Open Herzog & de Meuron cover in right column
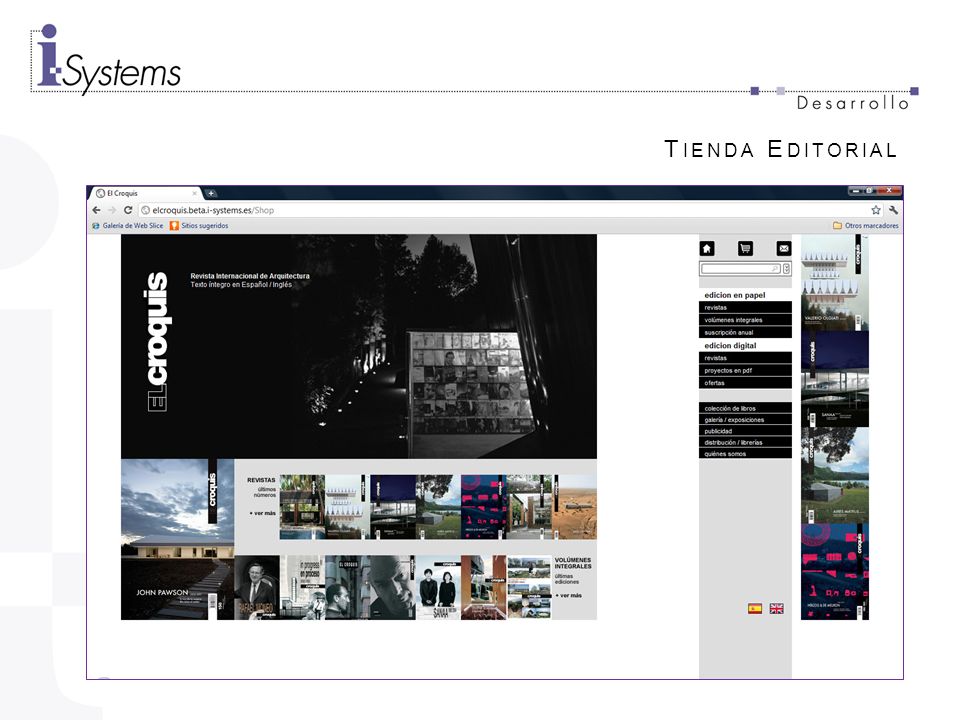Screen dimensions: 960x720 click(x=834, y=571)
